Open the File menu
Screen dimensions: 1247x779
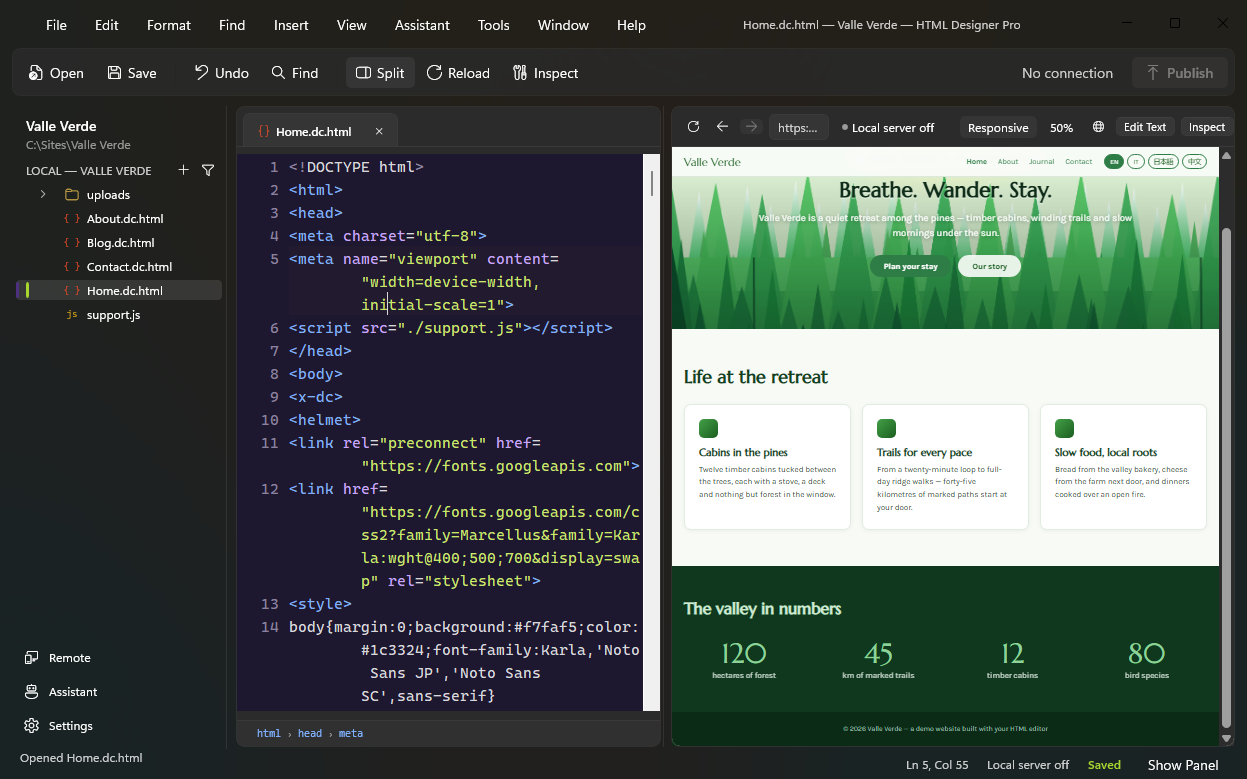tap(56, 25)
